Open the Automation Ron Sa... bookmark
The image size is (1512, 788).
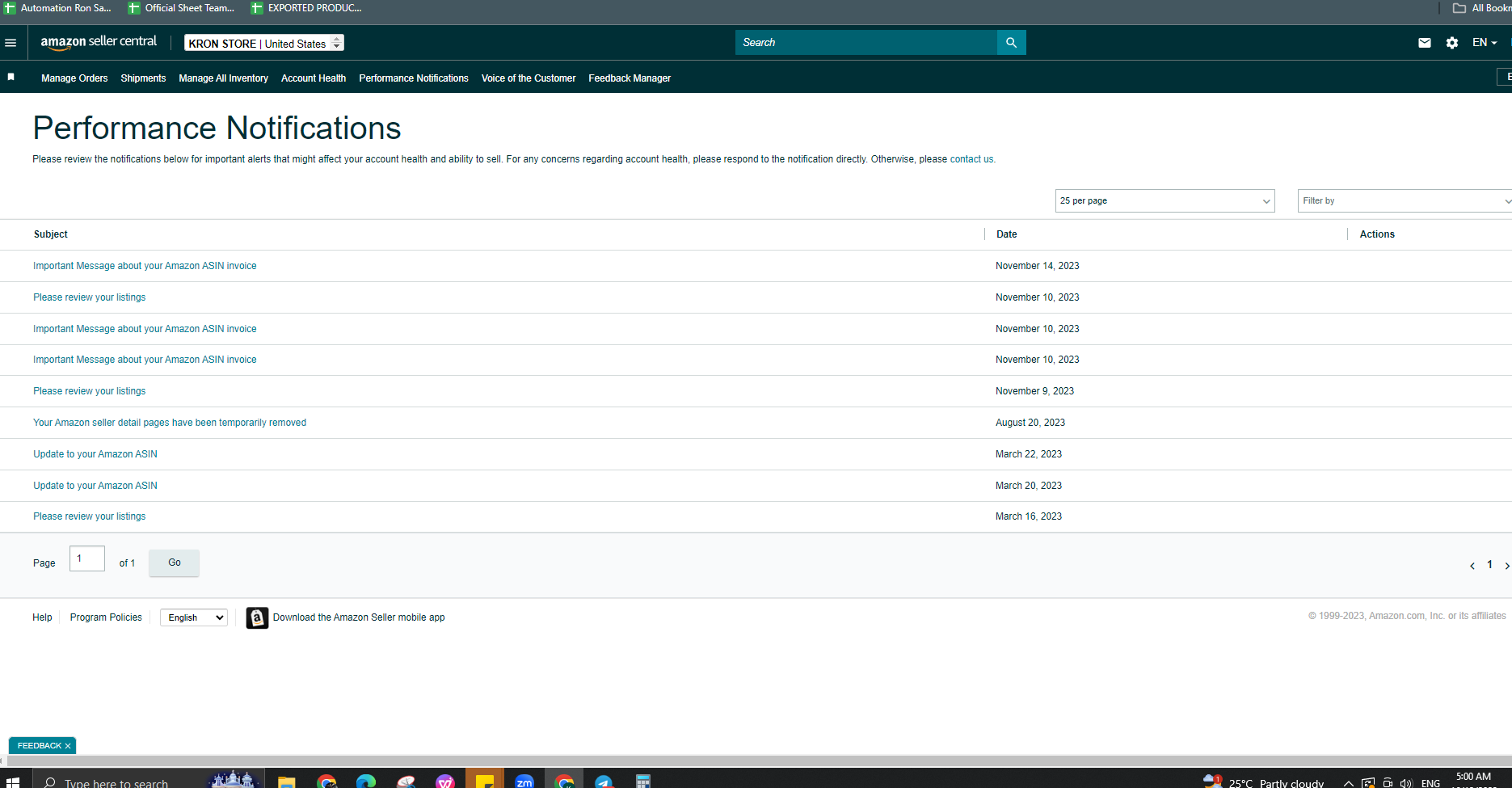point(57,8)
